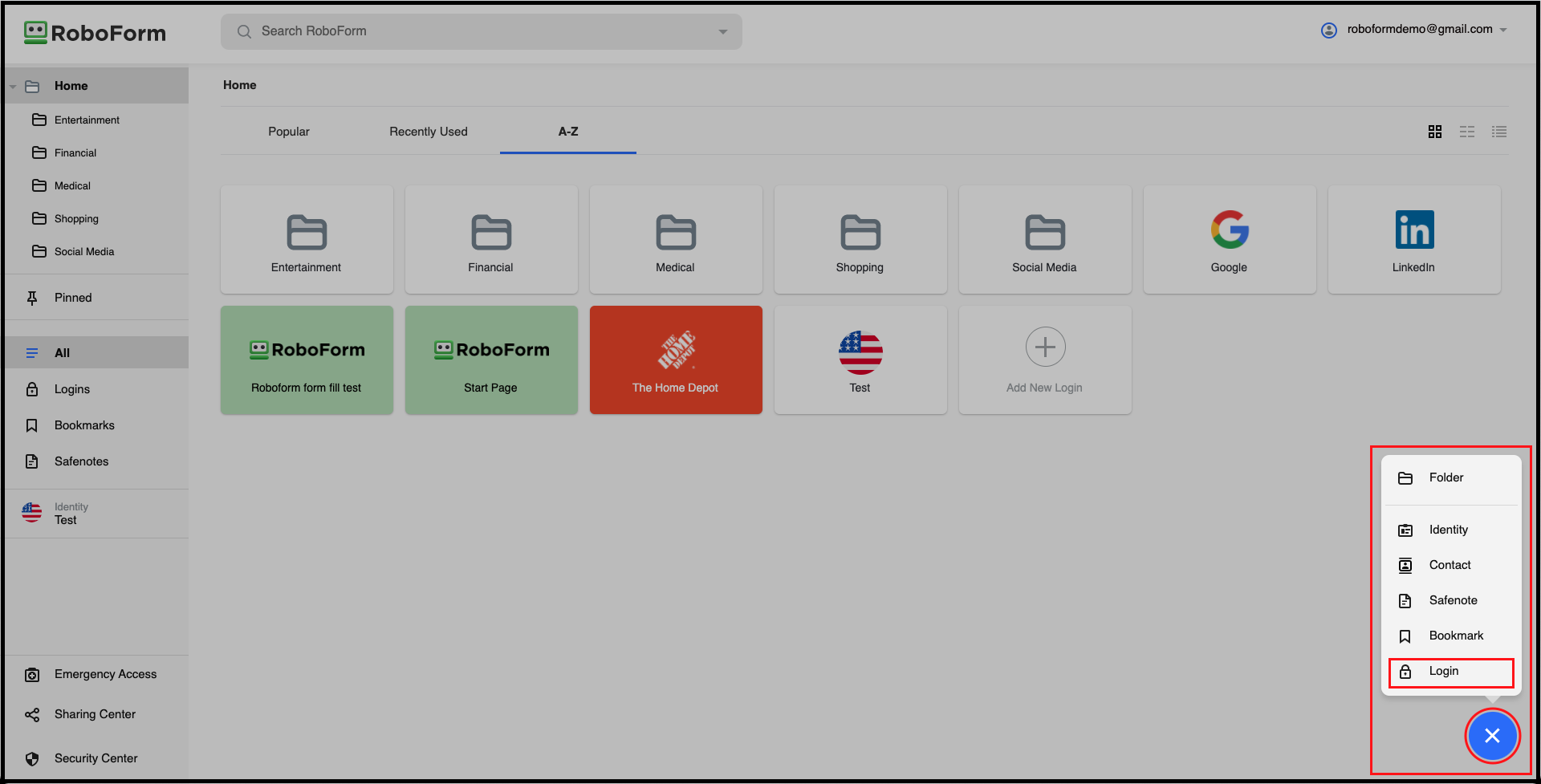Click the Add New Login tile
Screen dimensions: 1541x784
coord(1044,360)
